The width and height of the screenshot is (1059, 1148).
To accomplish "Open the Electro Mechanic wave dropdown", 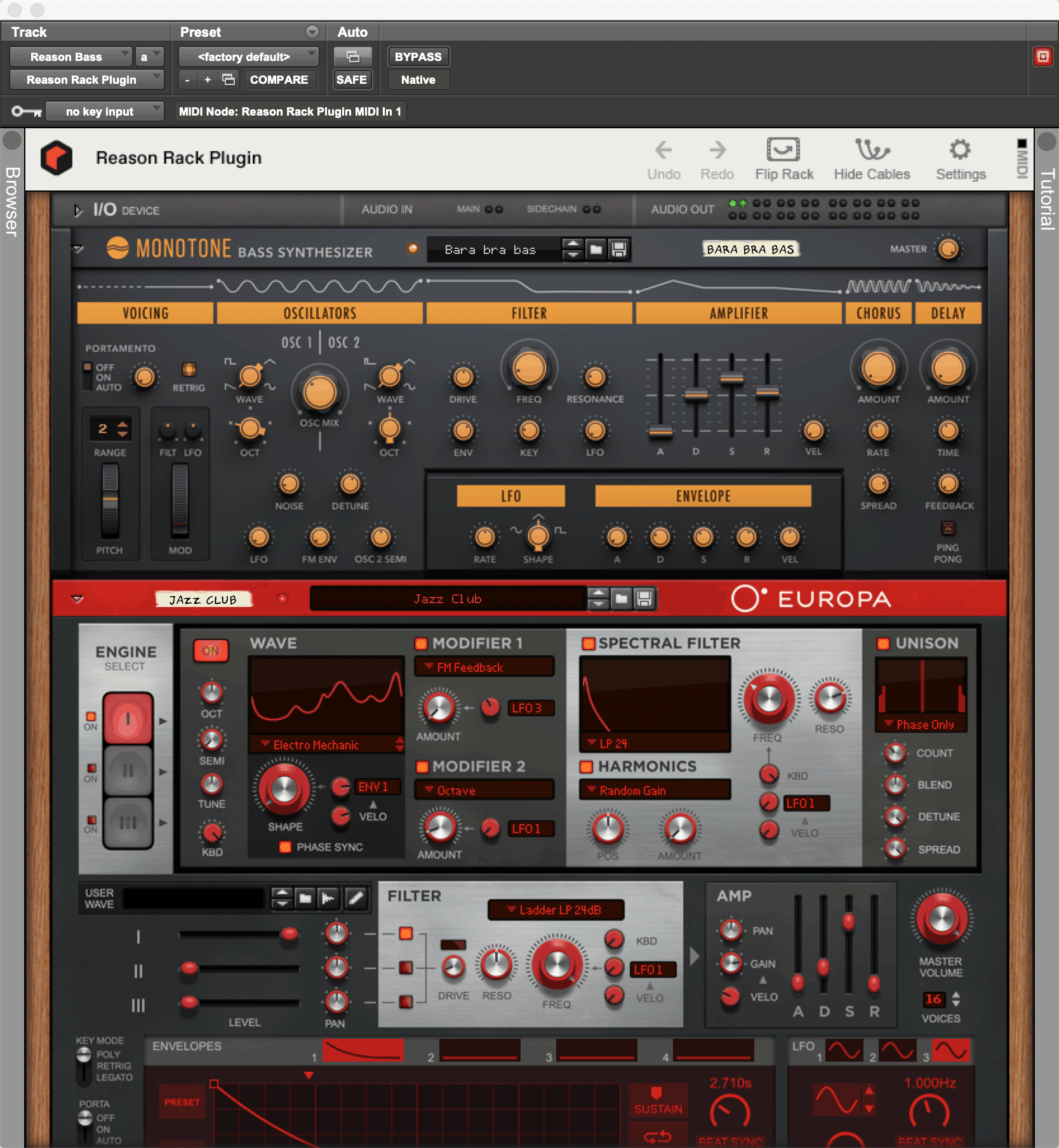I will (x=326, y=745).
